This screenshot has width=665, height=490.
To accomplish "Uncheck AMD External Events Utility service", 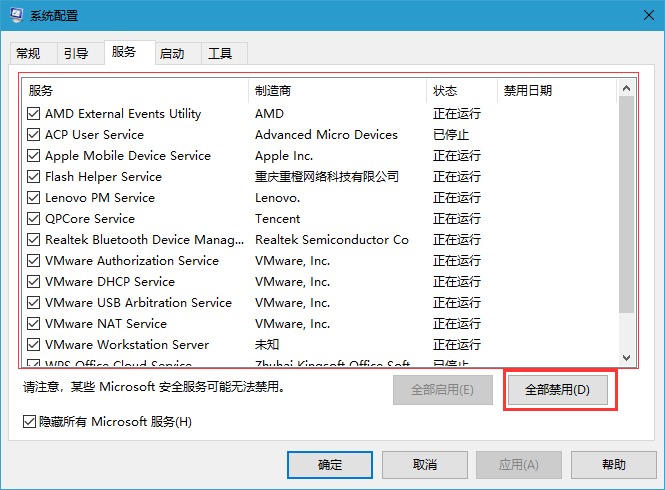I will point(33,114).
